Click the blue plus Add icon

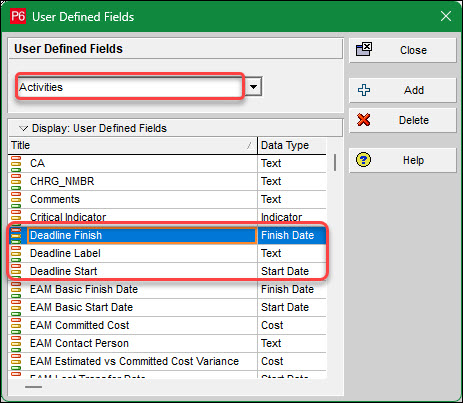point(364,90)
